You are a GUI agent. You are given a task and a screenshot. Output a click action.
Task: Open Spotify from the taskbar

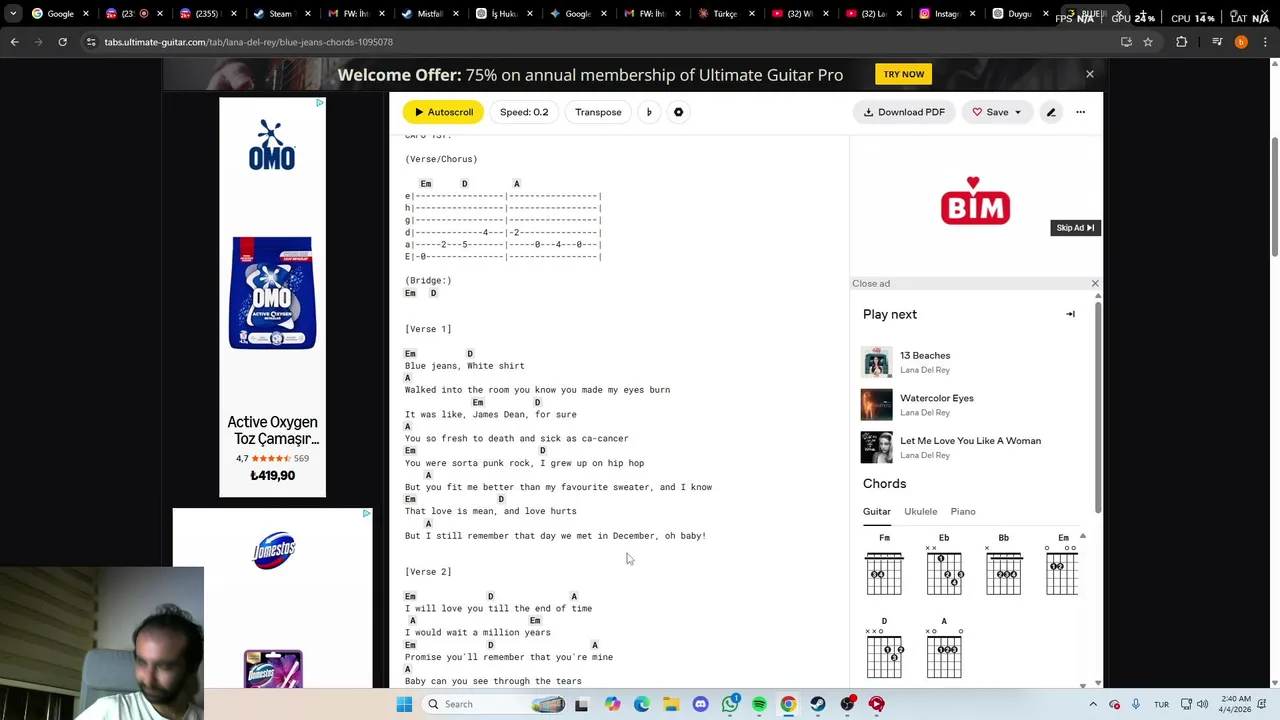(x=759, y=704)
